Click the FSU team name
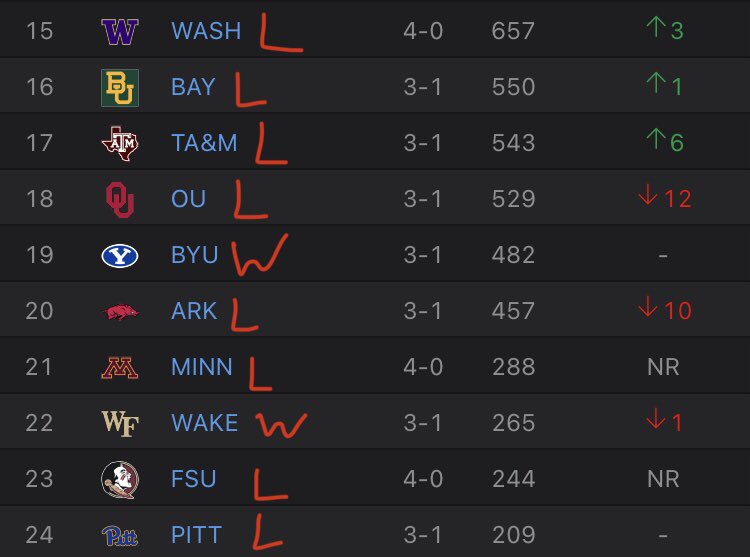This screenshot has height=557, width=750. tap(193, 479)
